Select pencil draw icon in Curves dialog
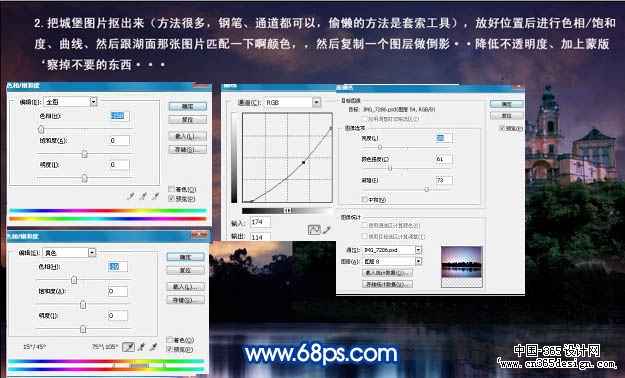The image size is (625, 378). pos(327,230)
